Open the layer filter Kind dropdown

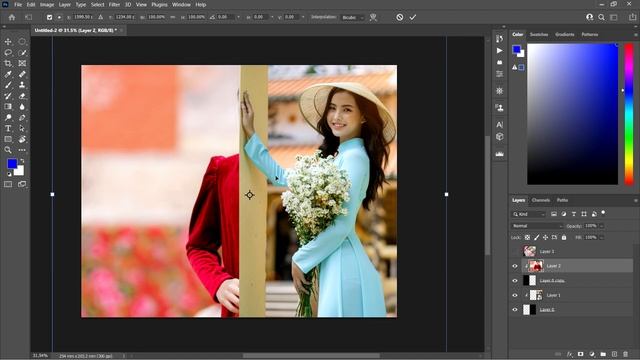[x=529, y=214]
